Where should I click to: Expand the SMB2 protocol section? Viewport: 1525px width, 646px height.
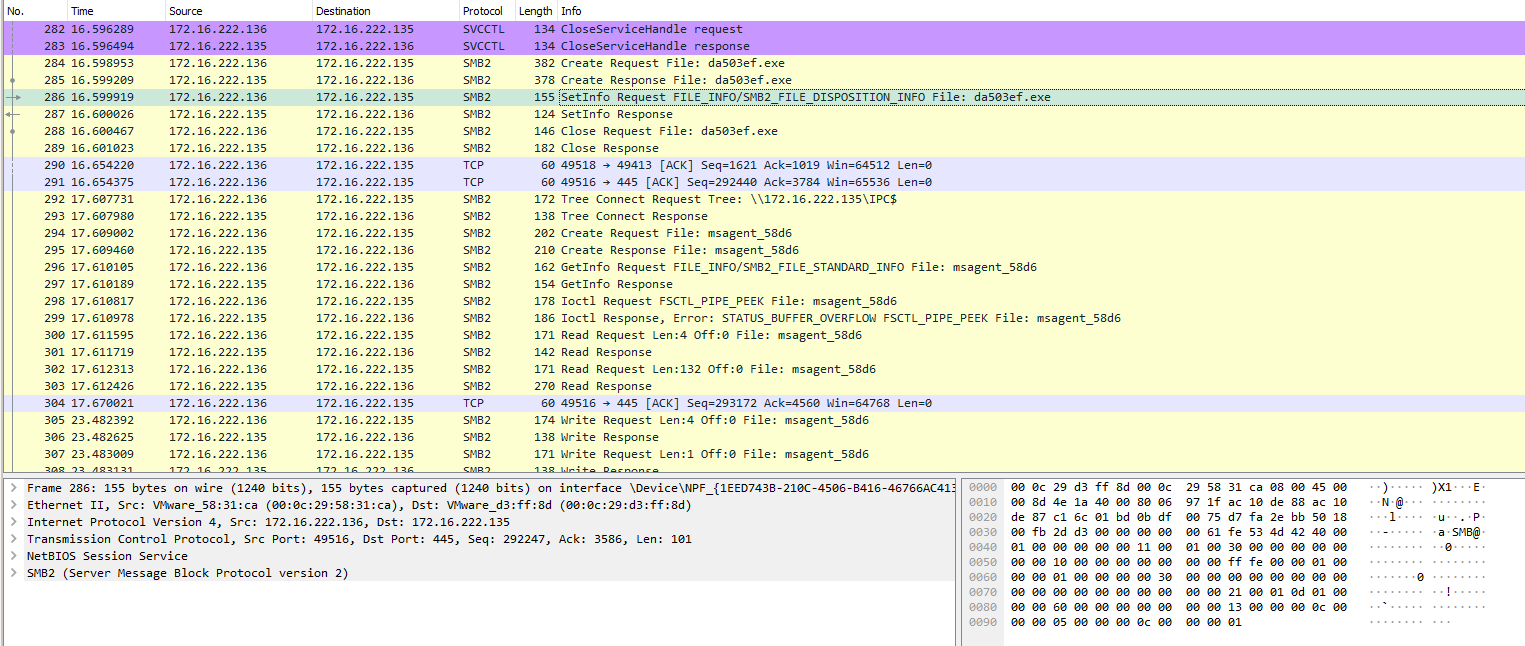(x=12, y=573)
